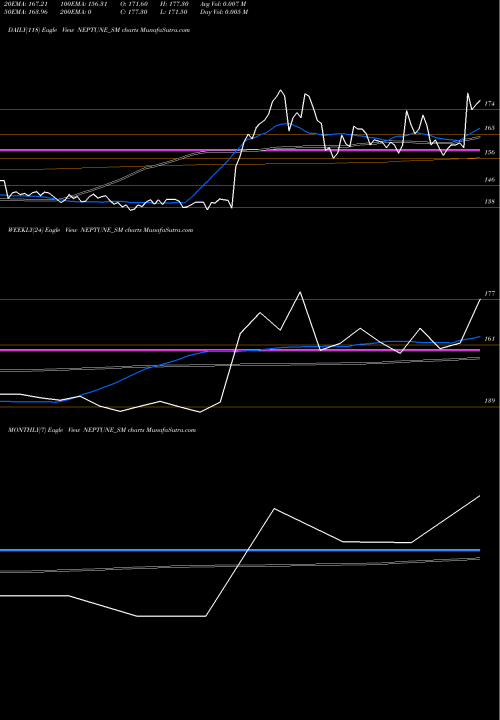
Task: Click the low price L: value
Action: (x=174, y=12)
